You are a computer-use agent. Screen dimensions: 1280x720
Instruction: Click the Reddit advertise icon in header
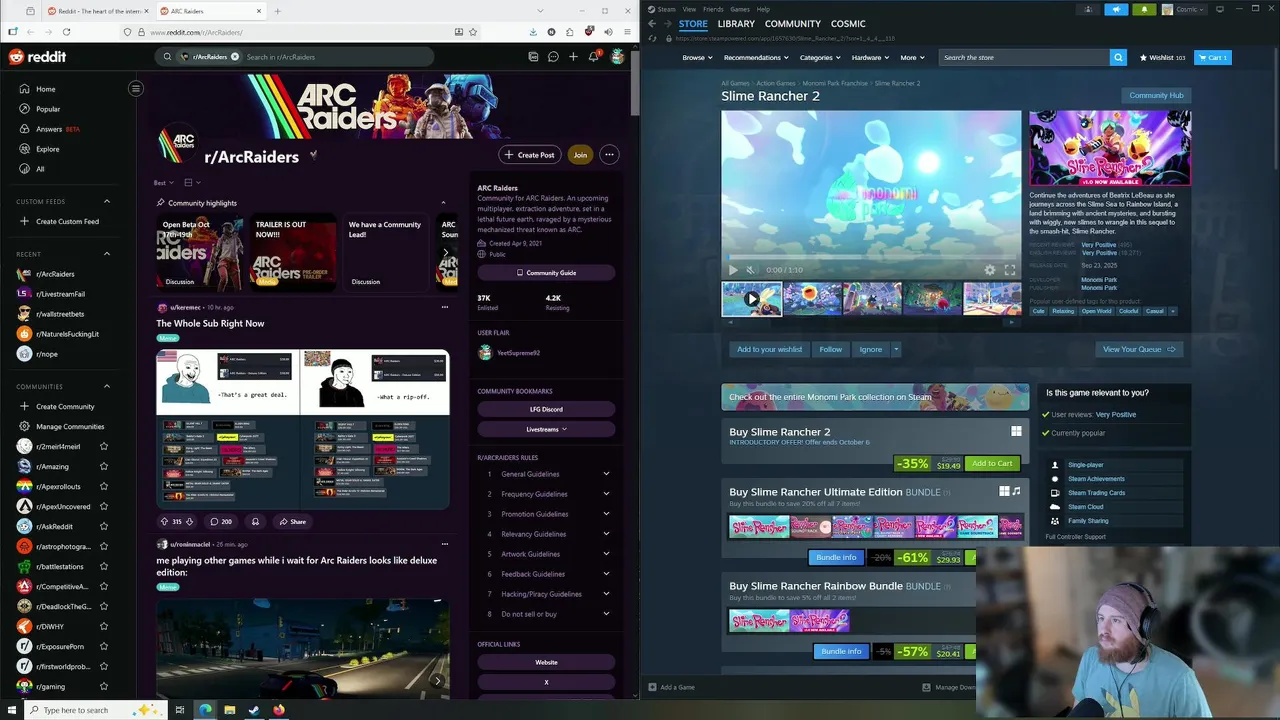[533, 57]
